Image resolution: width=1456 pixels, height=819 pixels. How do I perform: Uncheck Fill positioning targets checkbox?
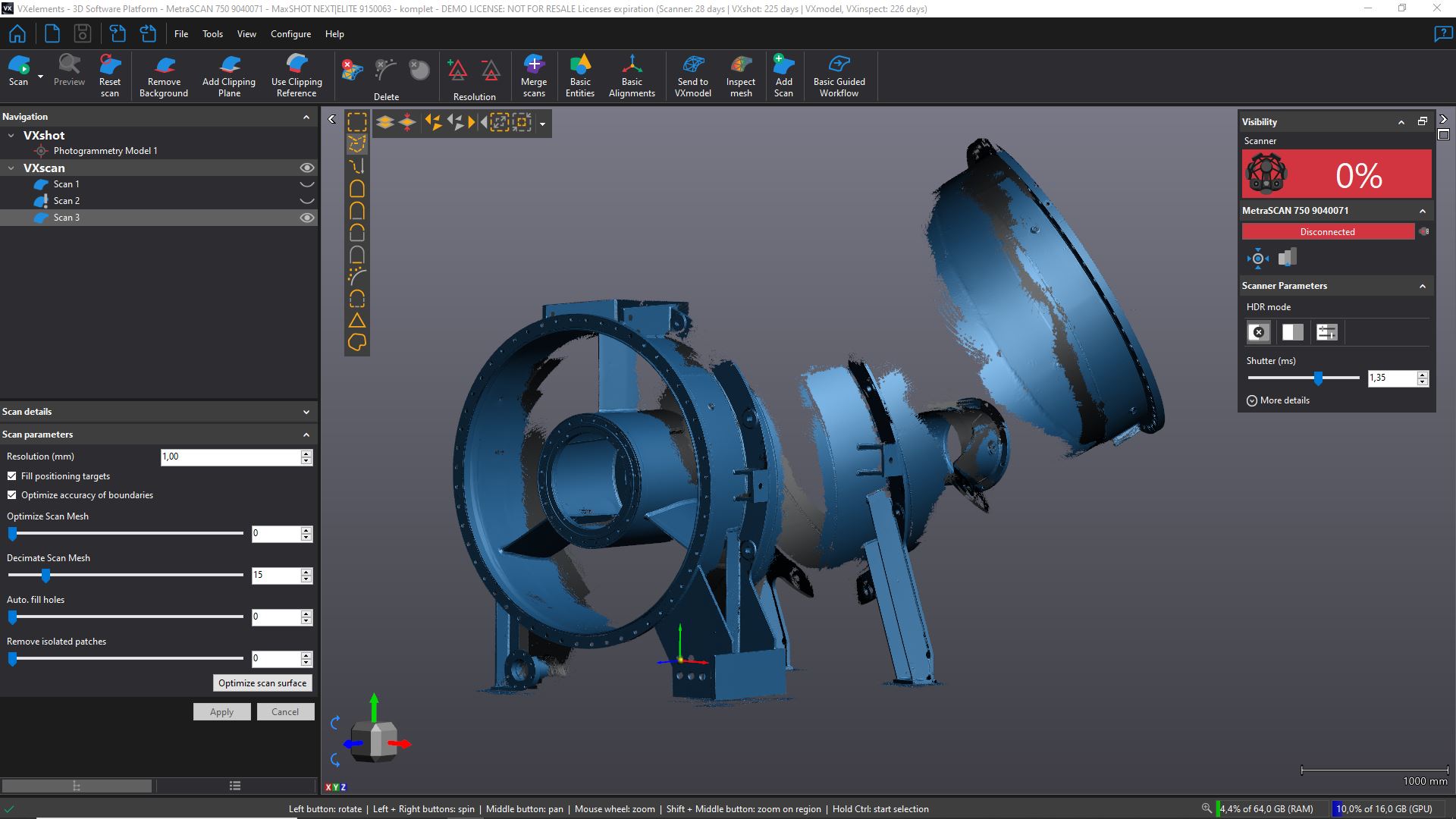12,476
